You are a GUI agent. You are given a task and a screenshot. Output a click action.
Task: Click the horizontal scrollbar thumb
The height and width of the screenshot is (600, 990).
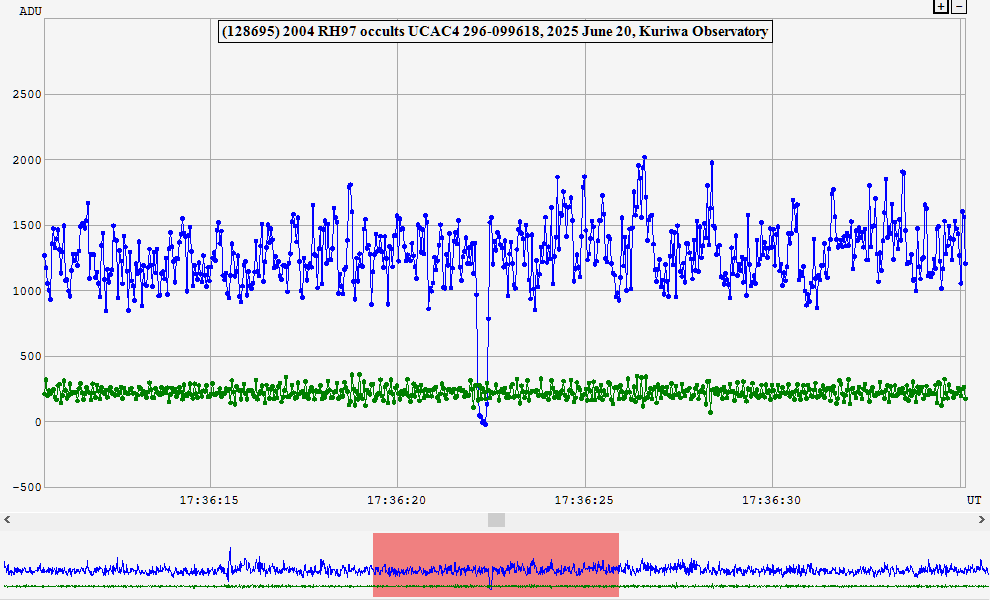pyautogui.click(x=496, y=519)
